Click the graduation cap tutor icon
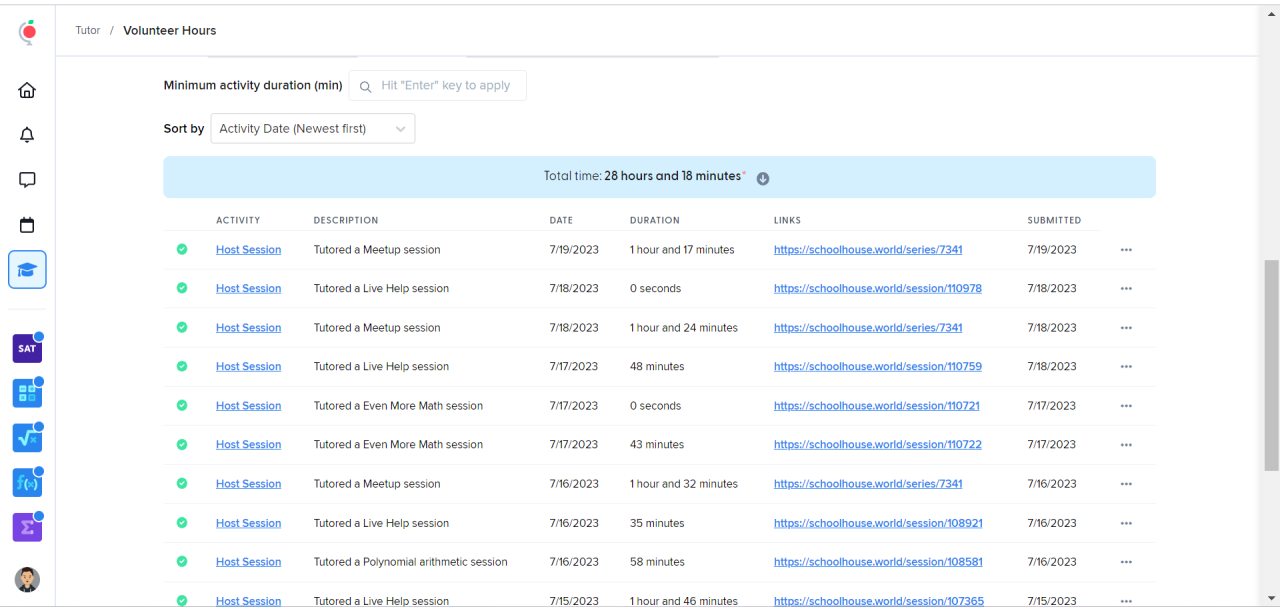Image resolution: width=1280 pixels, height=607 pixels. (x=27, y=270)
